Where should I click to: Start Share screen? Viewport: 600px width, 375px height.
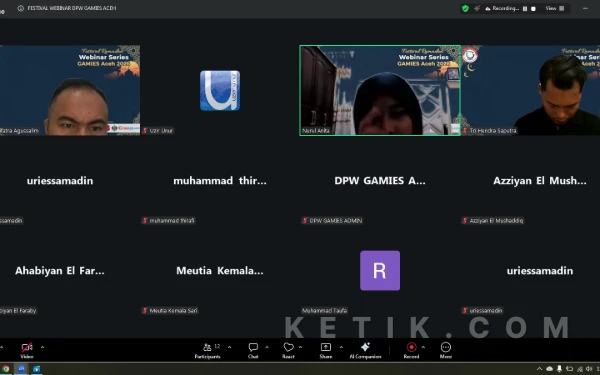(x=326, y=350)
